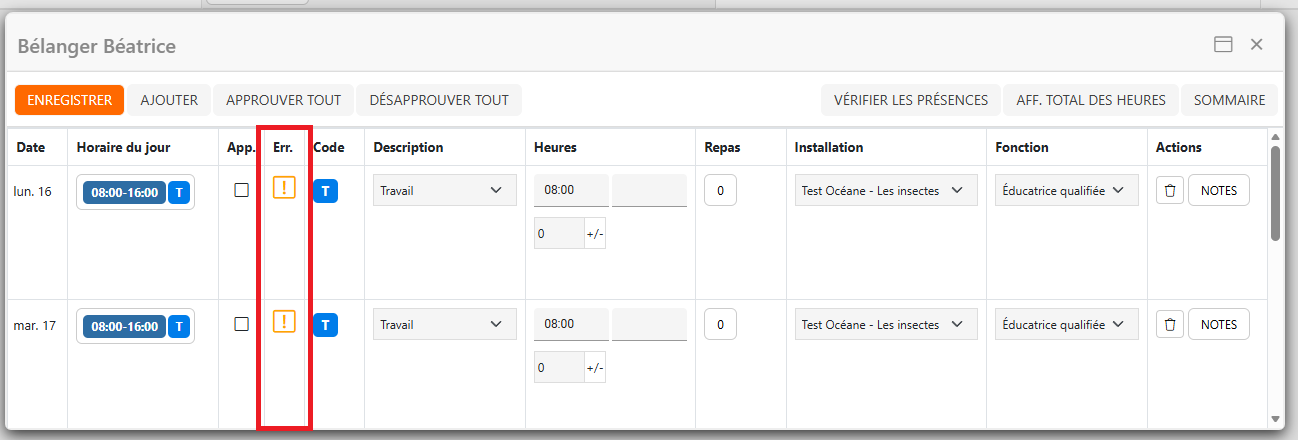
Task: Delete the lun. 16 entry with trash icon
Action: tap(1170, 190)
